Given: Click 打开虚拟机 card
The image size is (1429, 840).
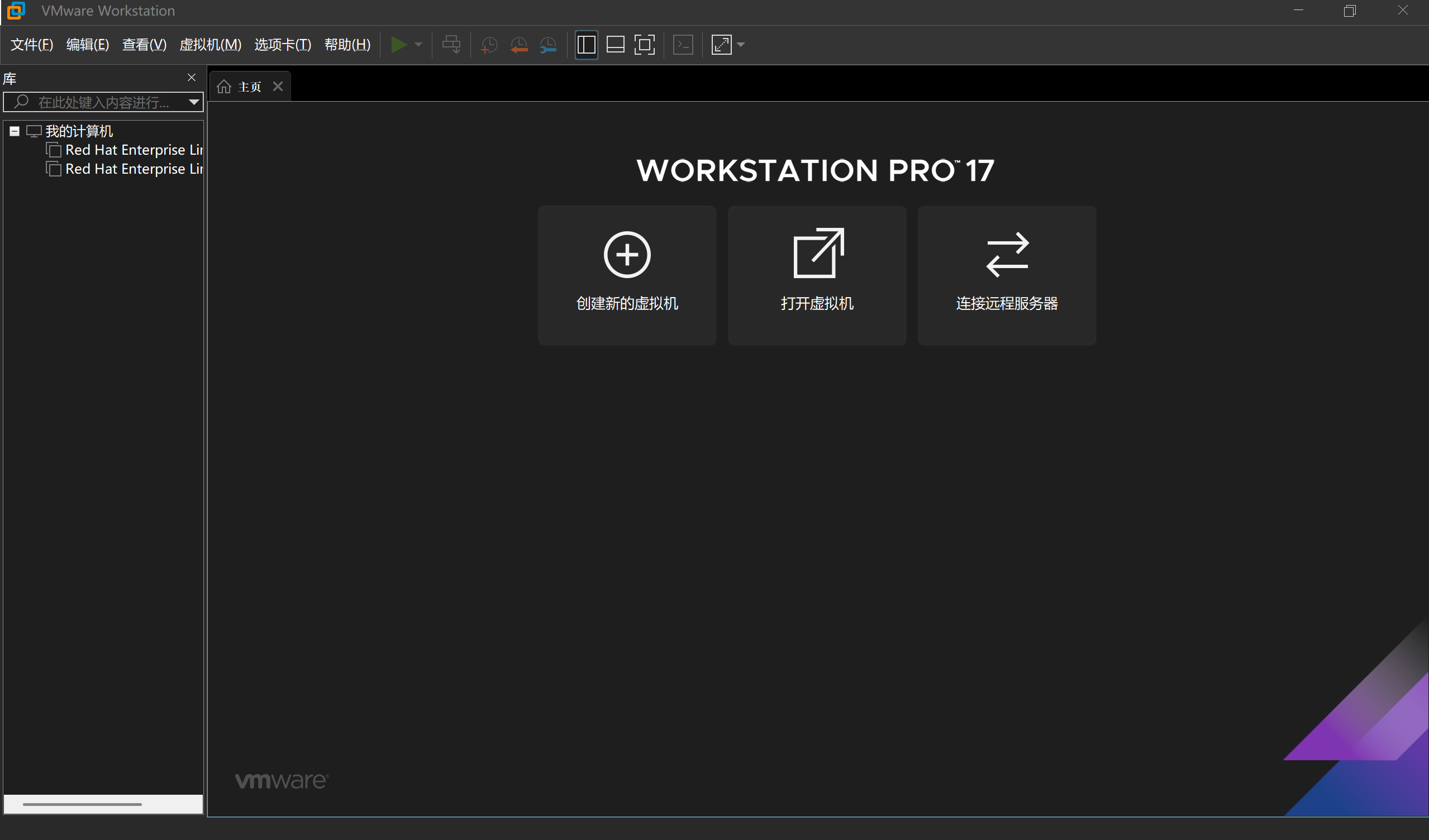Looking at the screenshot, I should (817, 275).
